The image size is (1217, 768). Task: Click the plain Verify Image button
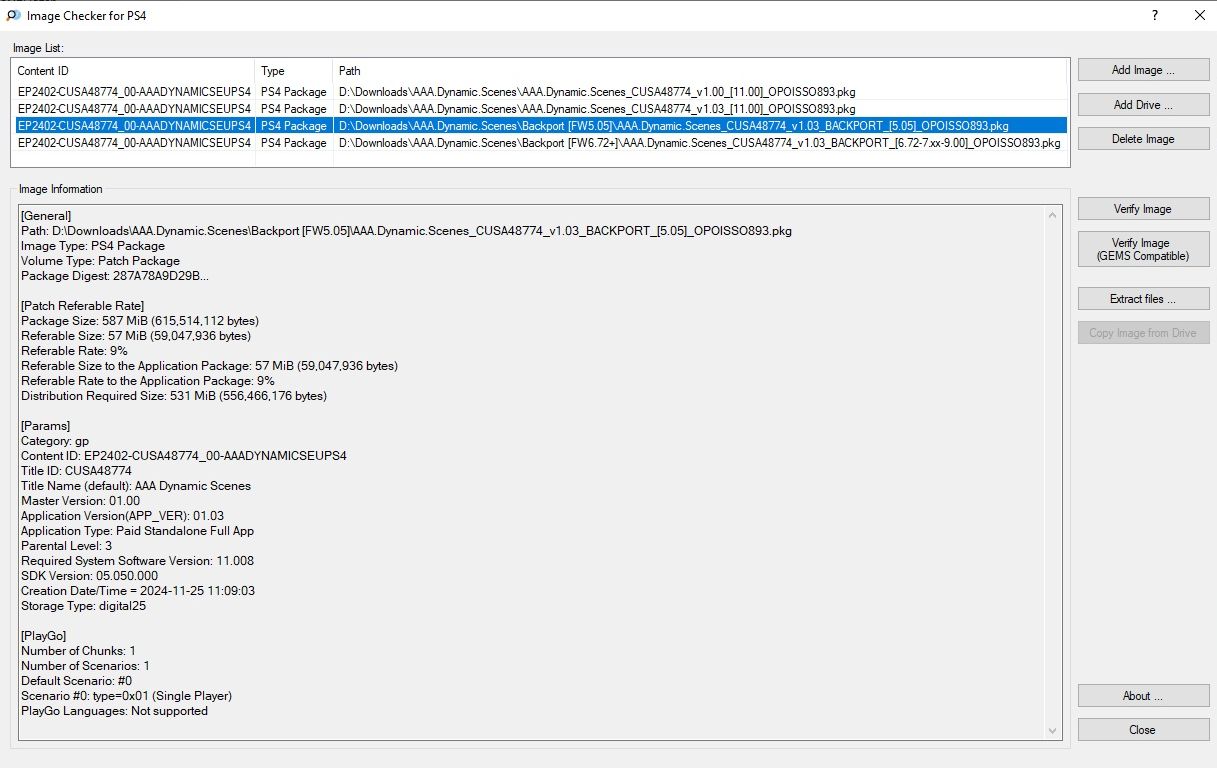click(x=1143, y=209)
